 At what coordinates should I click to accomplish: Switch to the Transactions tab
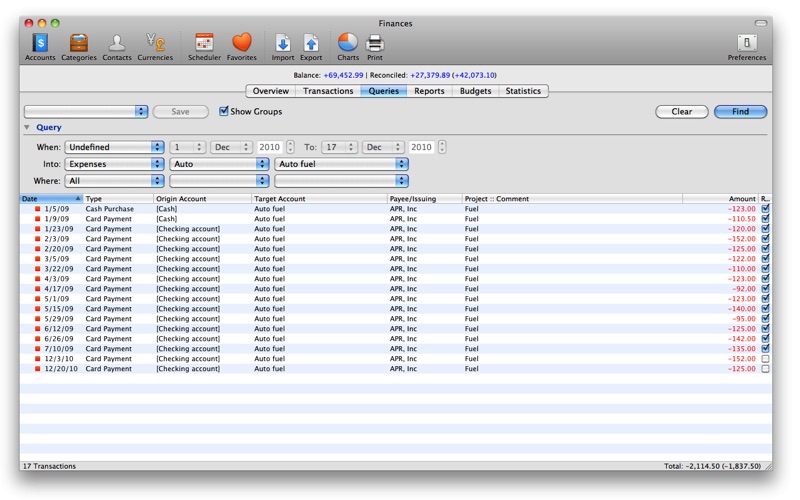click(328, 91)
